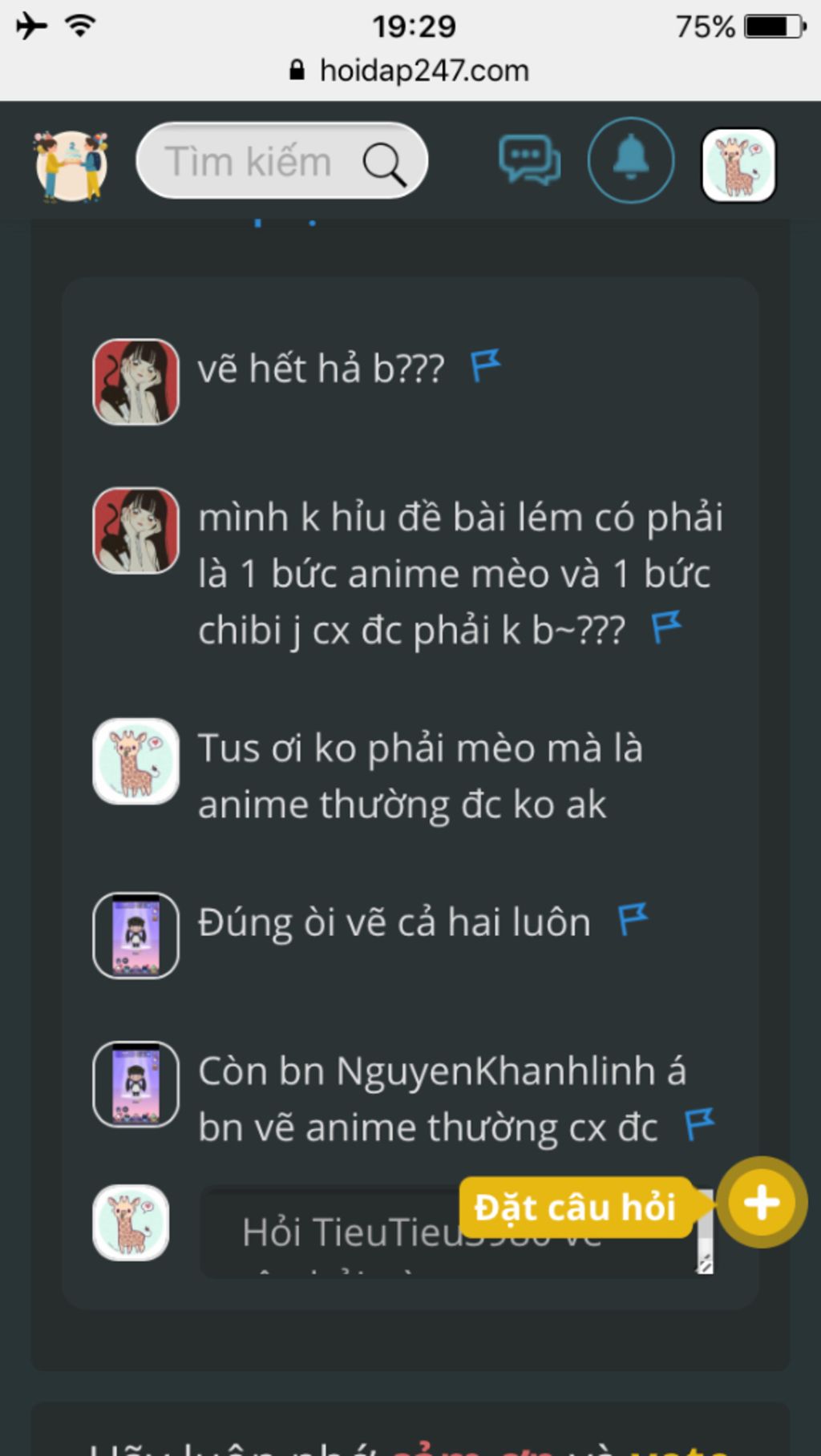The height and width of the screenshot is (1456, 821).
Task: Tap giraffe avatar next to comment input
Action: pos(131,1223)
